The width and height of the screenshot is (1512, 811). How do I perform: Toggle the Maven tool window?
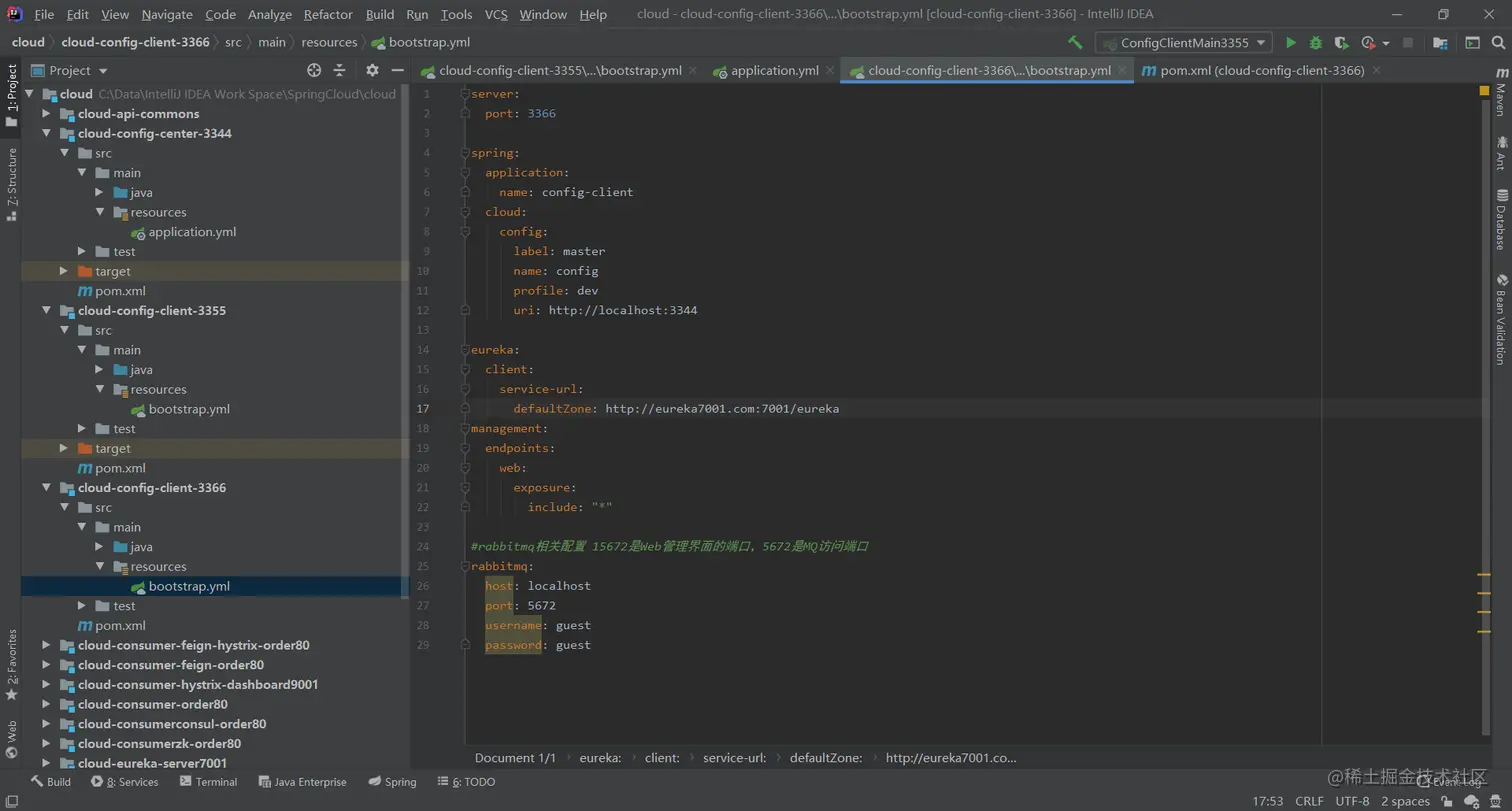(1501, 94)
